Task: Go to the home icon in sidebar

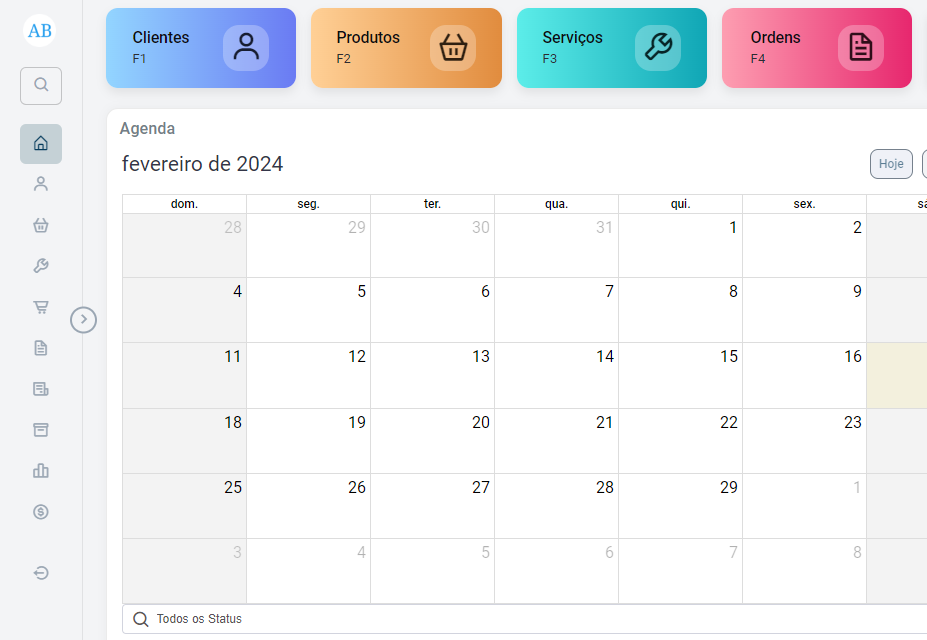Action: pos(41,144)
